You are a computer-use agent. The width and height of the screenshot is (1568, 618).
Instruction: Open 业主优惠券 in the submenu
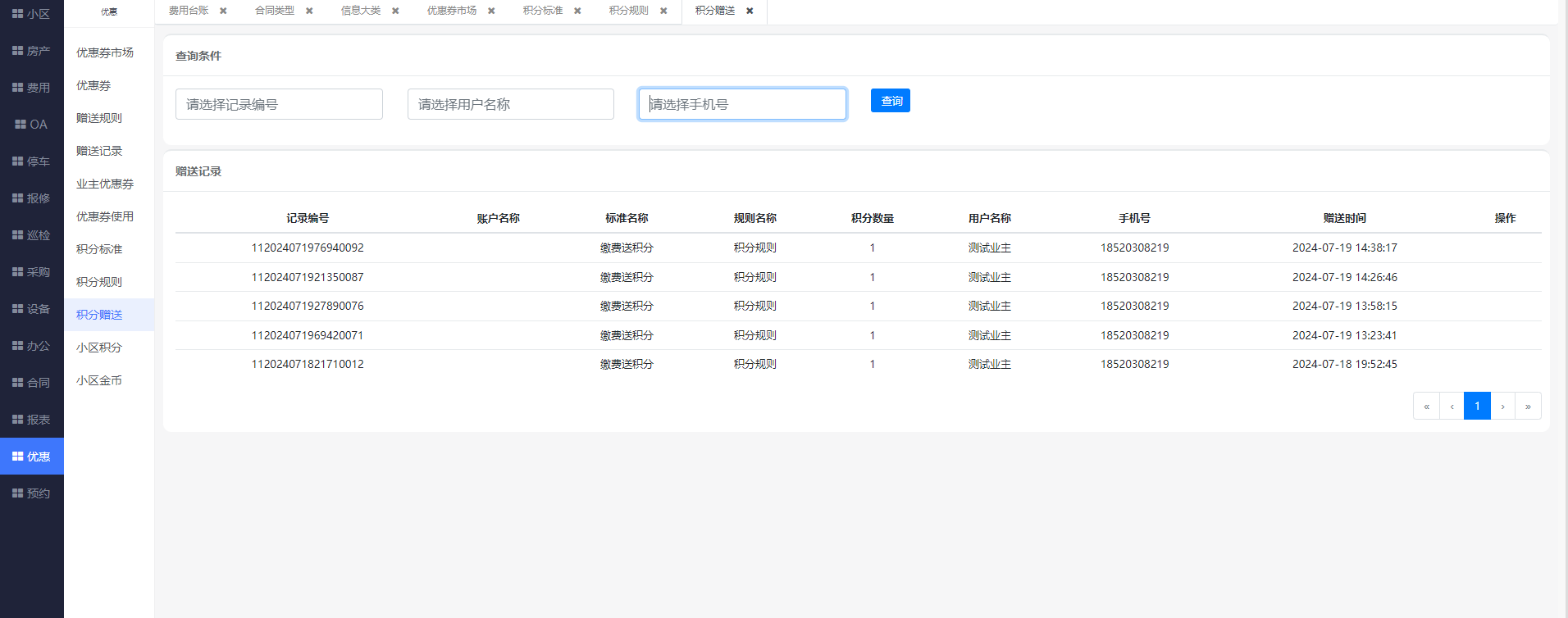109,184
